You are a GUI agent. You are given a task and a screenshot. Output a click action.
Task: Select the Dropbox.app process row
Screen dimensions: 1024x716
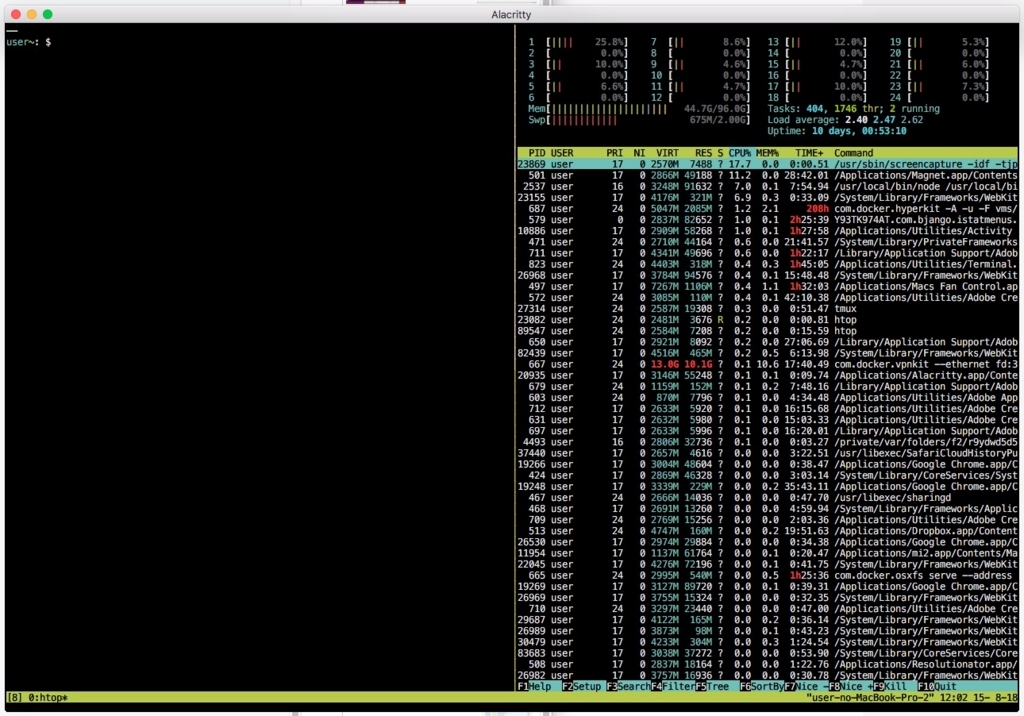point(767,530)
